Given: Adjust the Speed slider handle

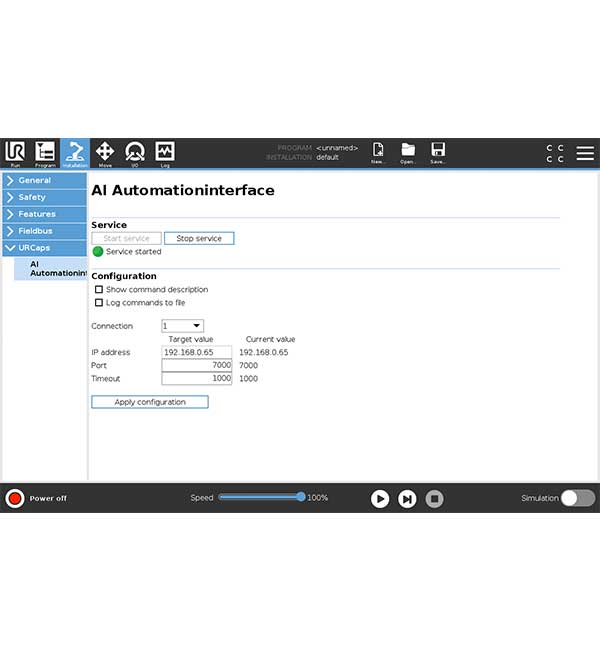Looking at the screenshot, I should point(301,497).
